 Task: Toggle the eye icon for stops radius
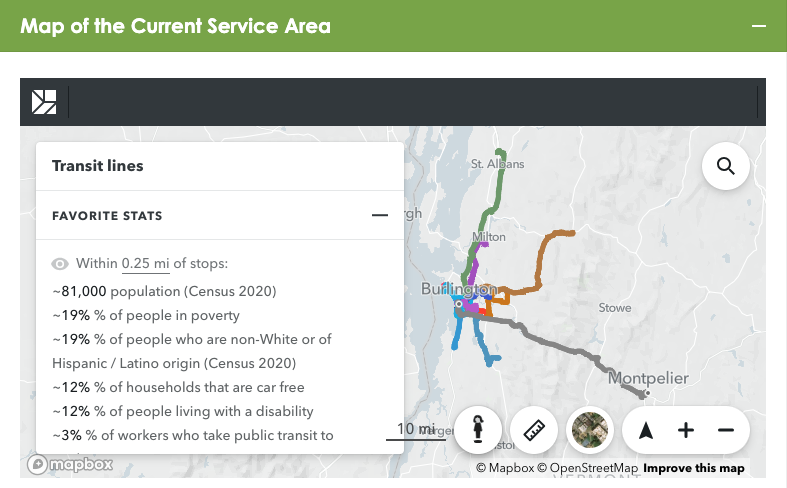[x=60, y=264]
